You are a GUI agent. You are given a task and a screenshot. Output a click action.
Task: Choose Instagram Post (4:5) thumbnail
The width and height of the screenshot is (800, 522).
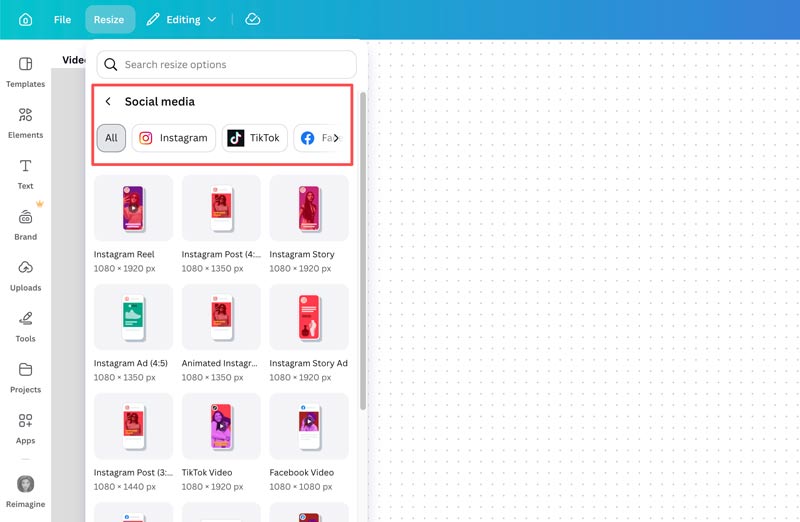(221, 208)
